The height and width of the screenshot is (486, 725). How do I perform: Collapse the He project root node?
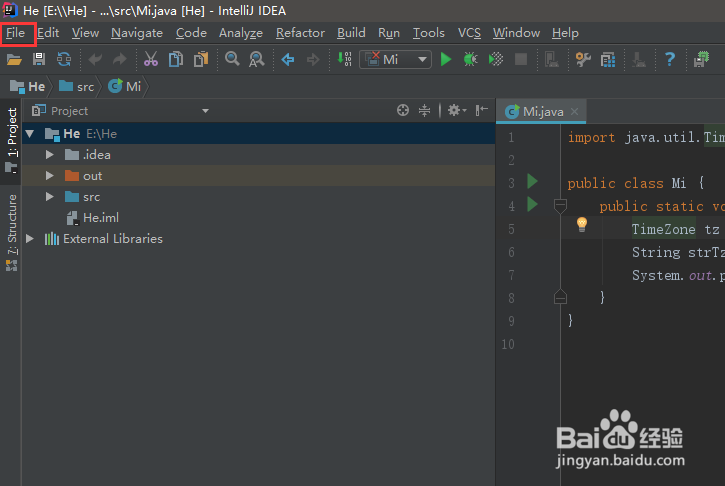(30, 134)
